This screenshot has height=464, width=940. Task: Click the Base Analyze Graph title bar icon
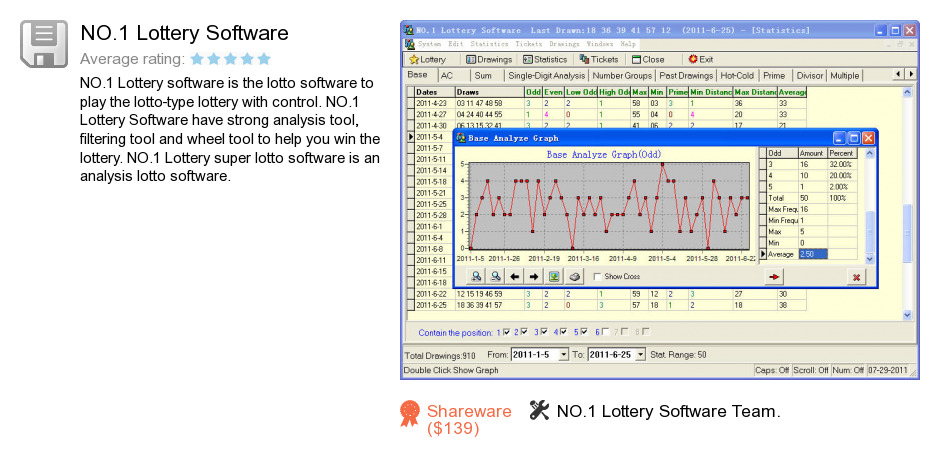coord(461,138)
